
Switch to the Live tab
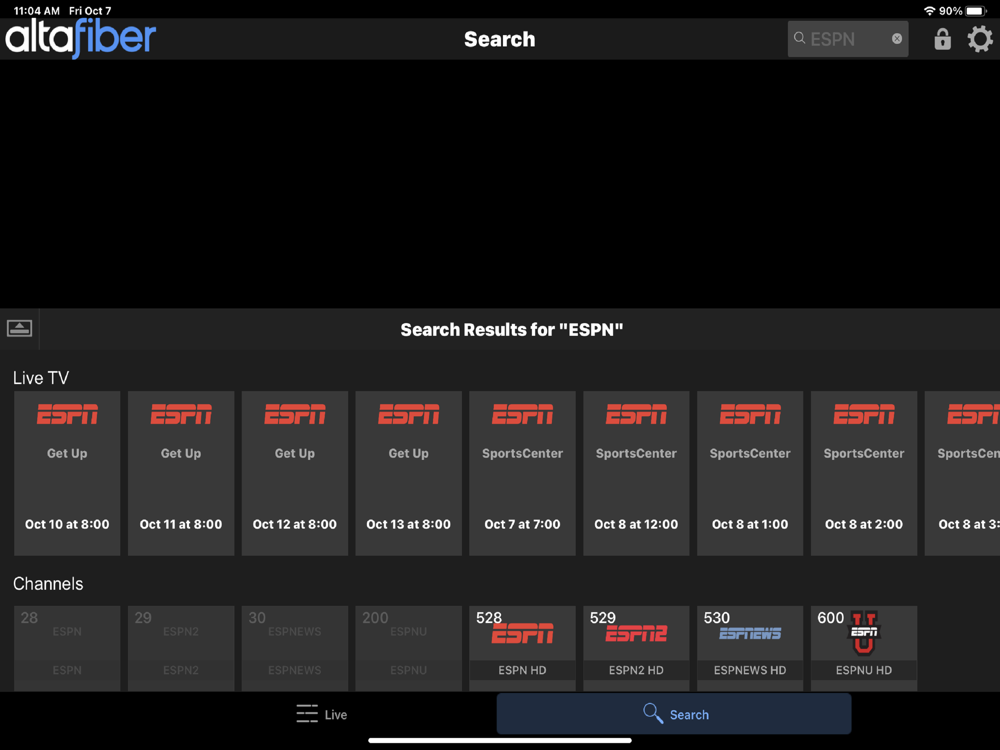click(321, 714)
